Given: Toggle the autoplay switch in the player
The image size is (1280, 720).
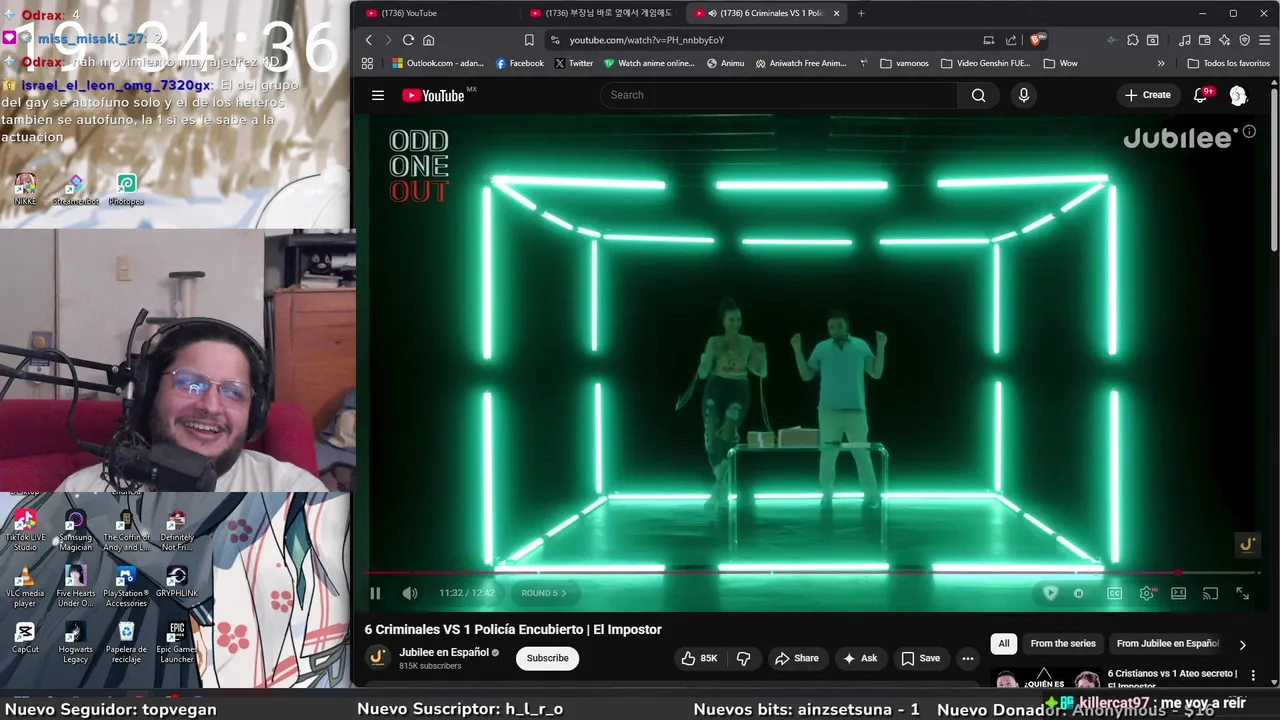Looking at the screenshot, I should pos(1079,593).
